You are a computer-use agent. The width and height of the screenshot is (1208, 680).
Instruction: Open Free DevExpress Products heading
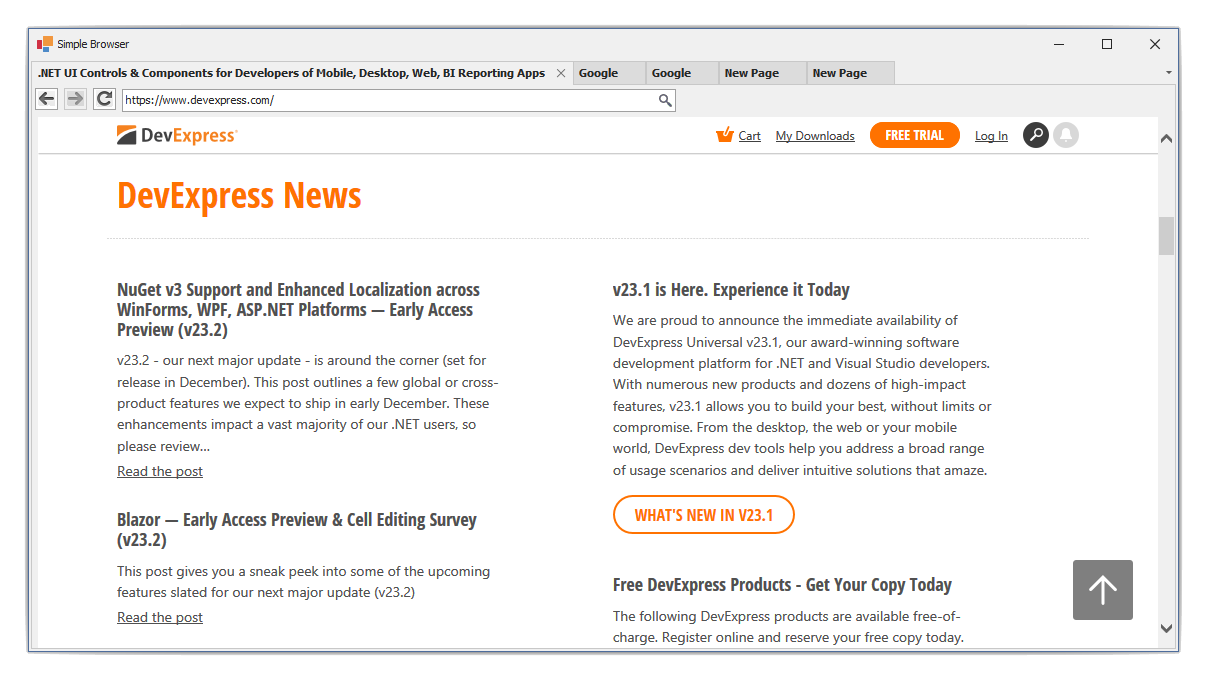782,585
